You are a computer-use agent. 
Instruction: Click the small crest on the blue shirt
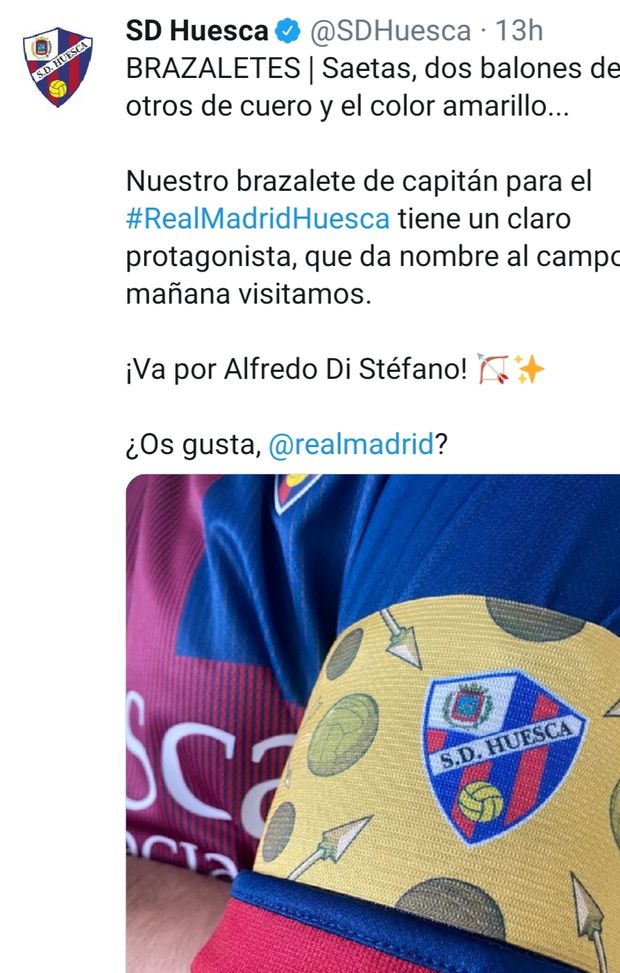click(295, 491)
